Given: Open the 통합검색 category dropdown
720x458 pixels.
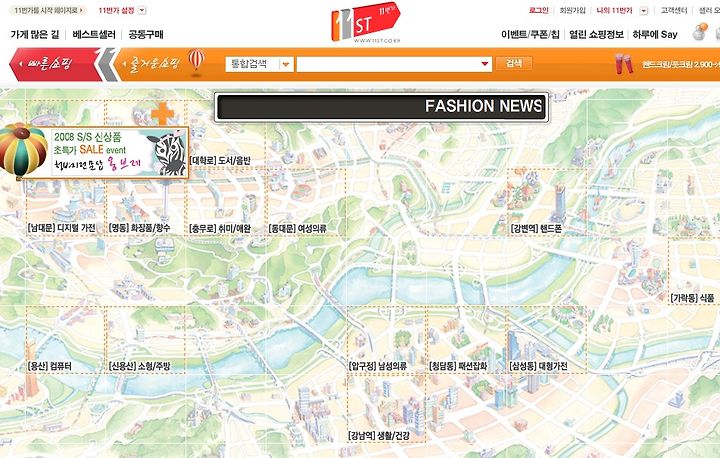Looking at the screenshot, I should 259,64.
